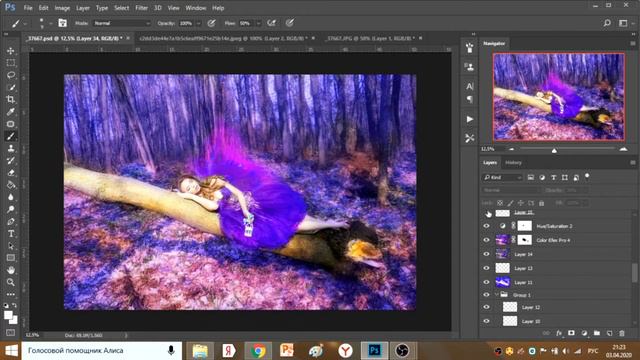Toggle Group 1 visibility eye
Viewport: 640px width, 360px height.
(x=486, y=295)
